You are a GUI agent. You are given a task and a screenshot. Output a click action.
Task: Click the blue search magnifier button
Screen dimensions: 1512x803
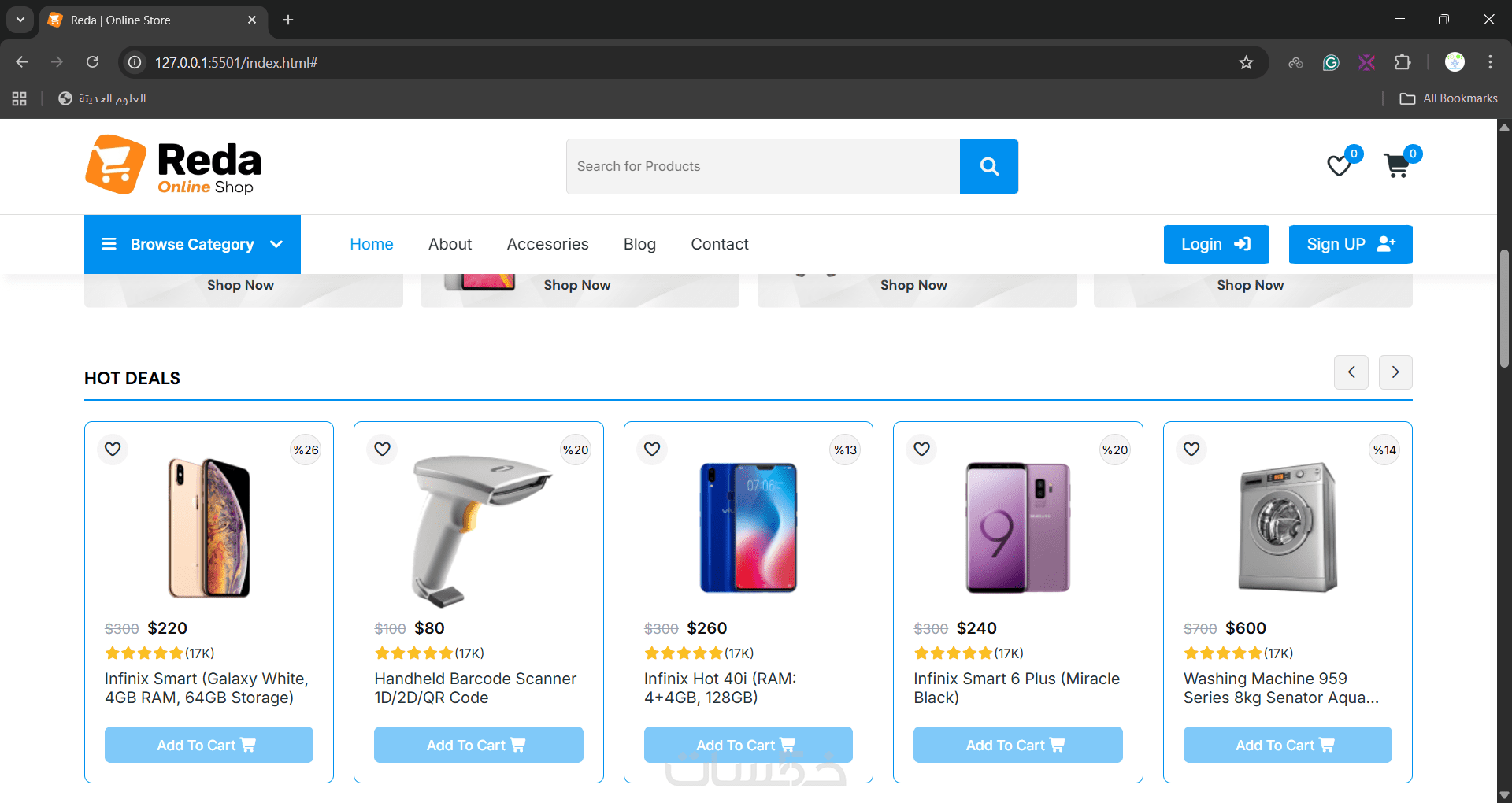pyautogui.click(x=988, y=166)
